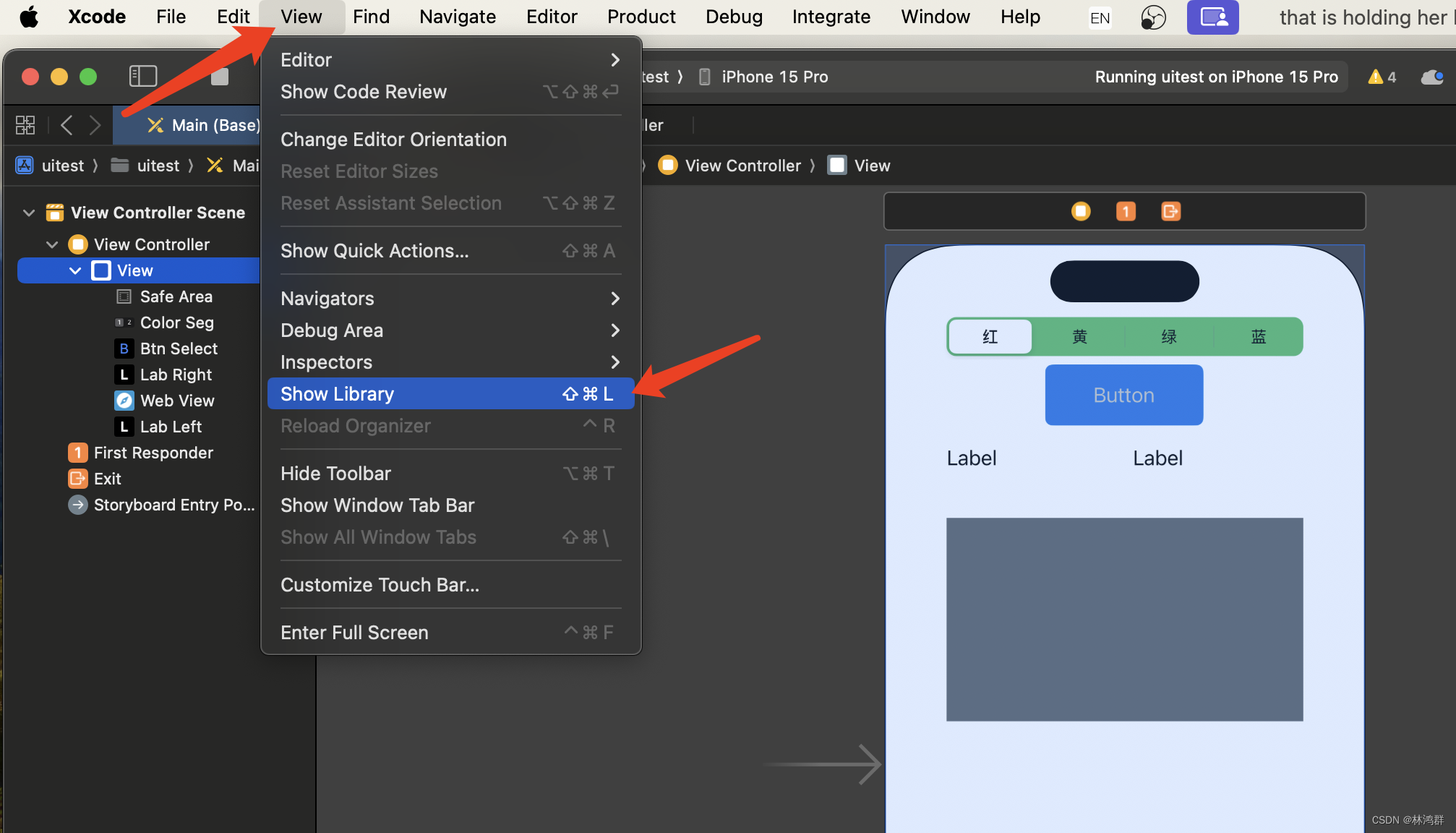The height and width of the screenshot is (833, 1456).
Task: Expand the Navigators submenu
Action: pos(450,299)
